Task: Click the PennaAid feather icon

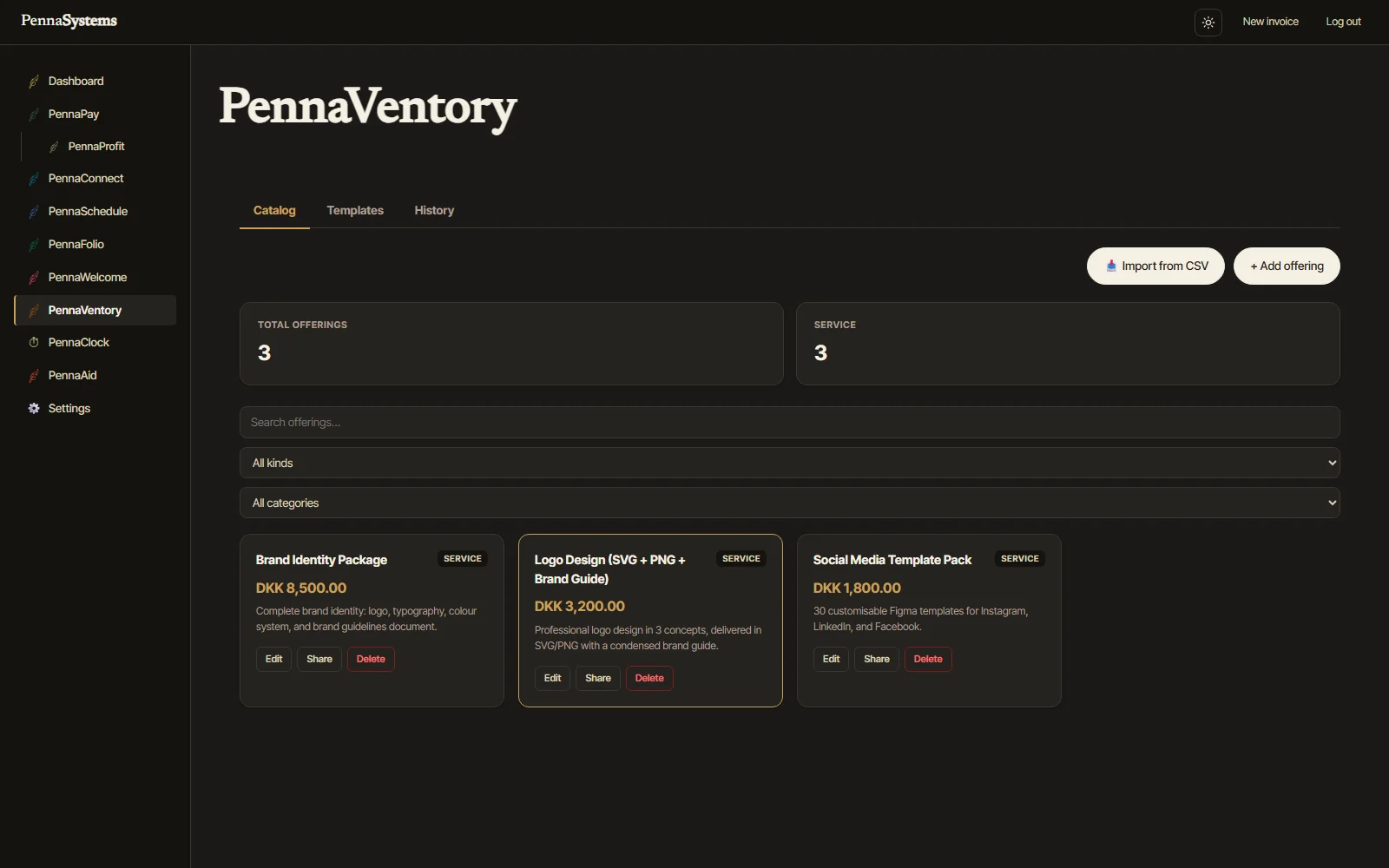Action: pyautogui.click(x=34, y=376)
